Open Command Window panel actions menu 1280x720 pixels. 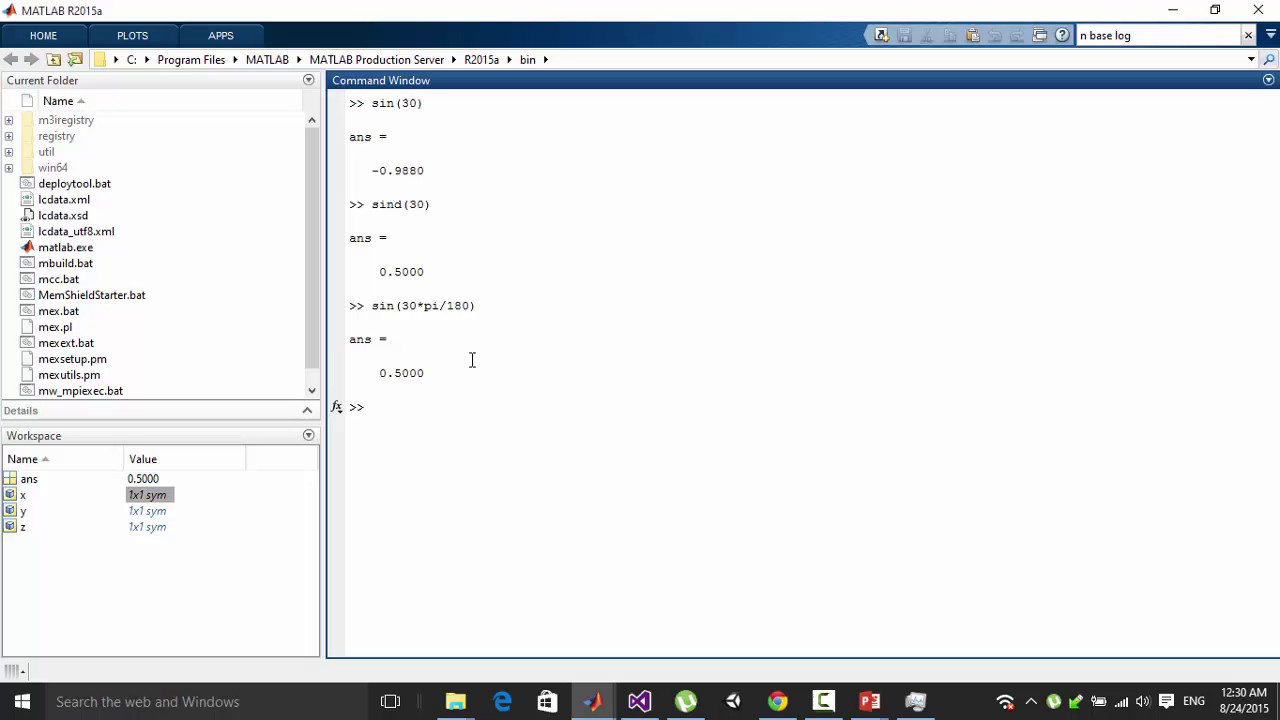(x=1268, y=80)
